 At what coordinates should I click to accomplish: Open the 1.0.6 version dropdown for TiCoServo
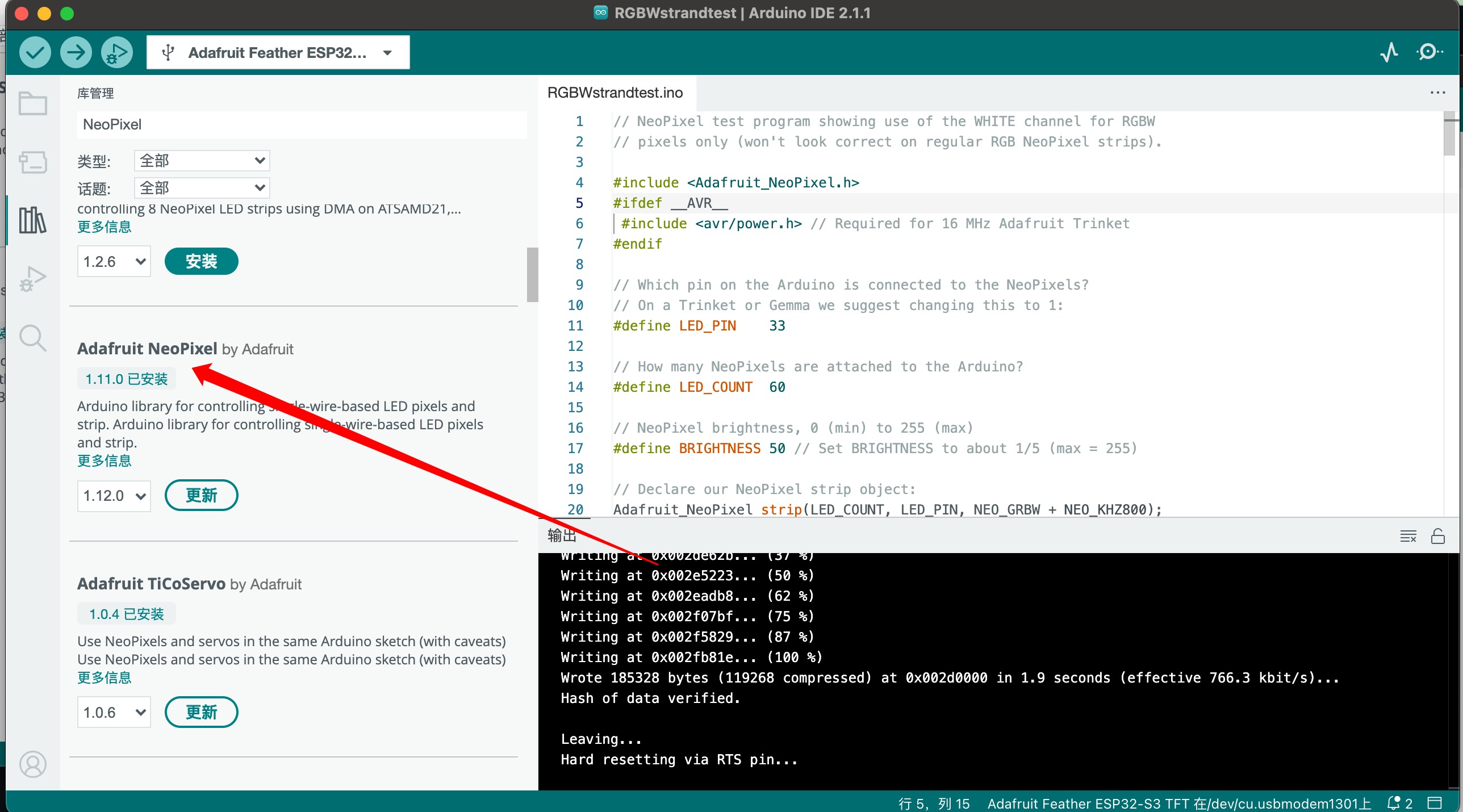[x=114, y=712]
